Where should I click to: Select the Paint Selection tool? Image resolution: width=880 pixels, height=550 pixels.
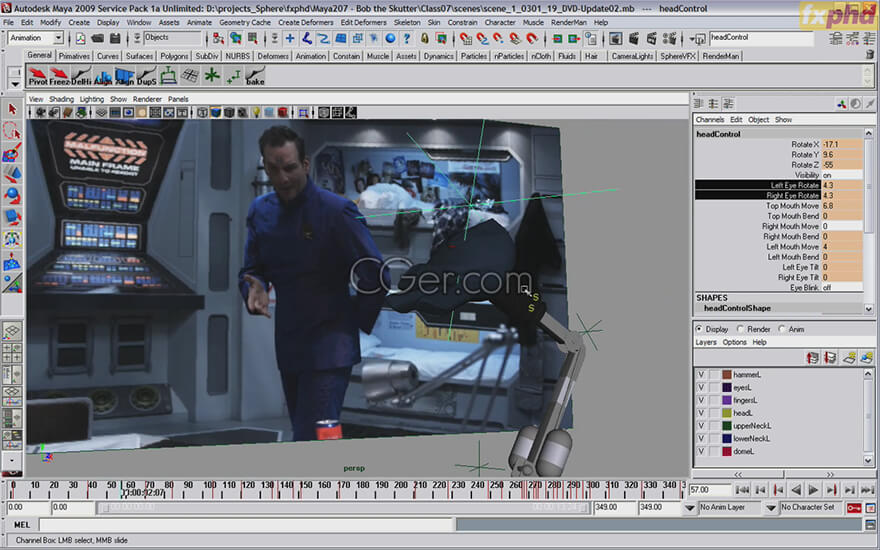pyautogui.click(x=12, y=152)
